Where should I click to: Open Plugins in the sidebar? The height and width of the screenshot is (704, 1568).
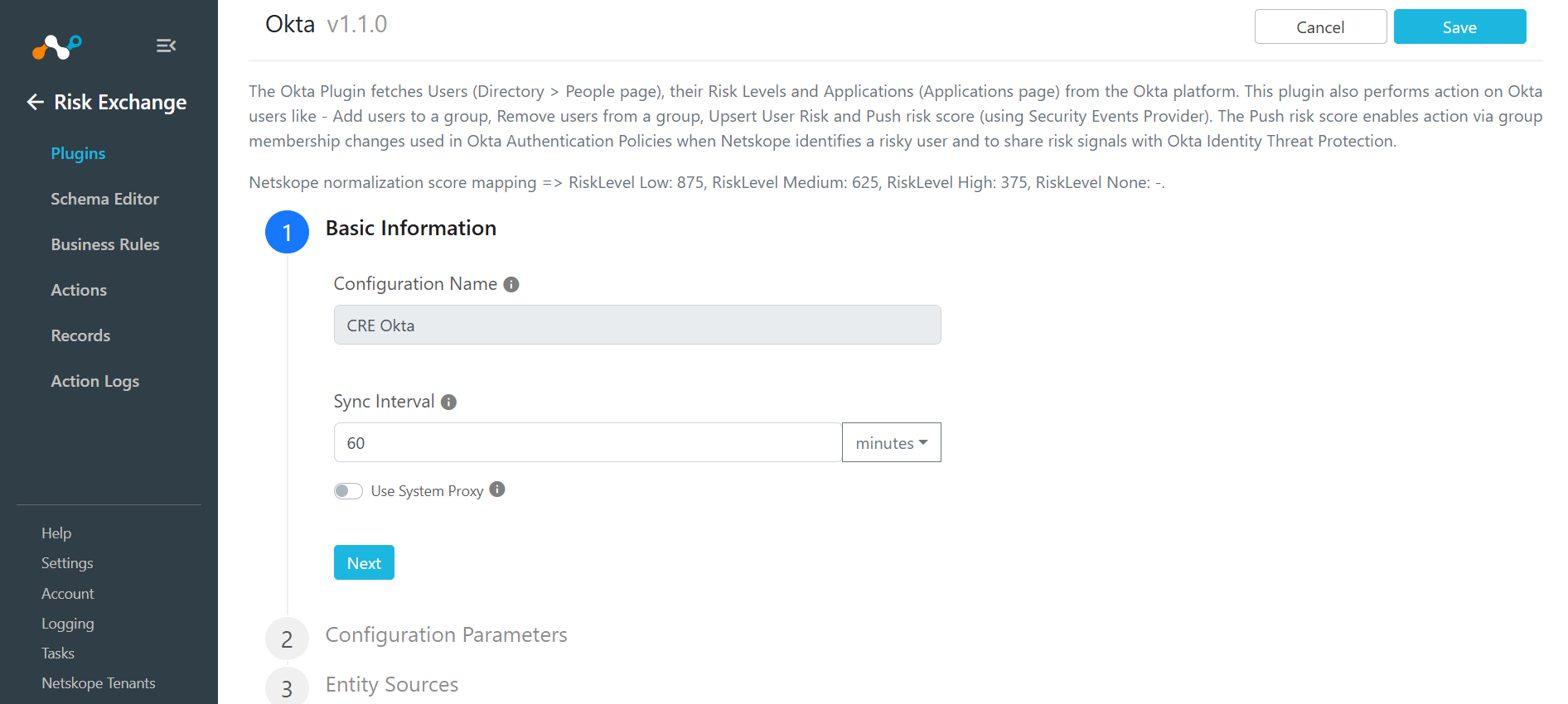click(x=78, y=153)
